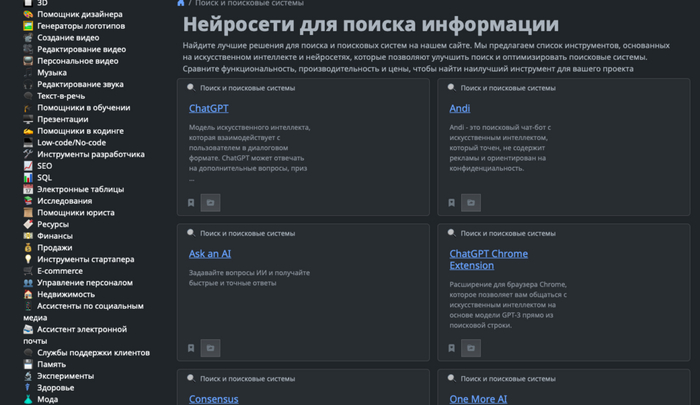
Task: Add Andi to a folder
Action: point(471,203)
